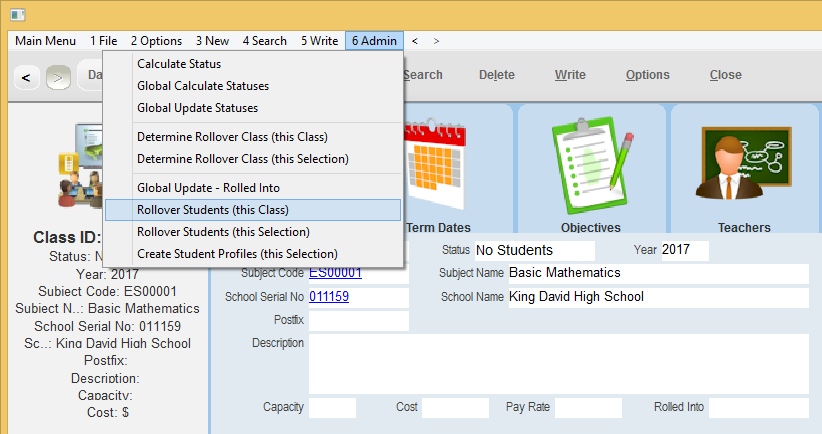Open the Objectives checklist icon
Screen dimensions: 822x434
[590, 165]
